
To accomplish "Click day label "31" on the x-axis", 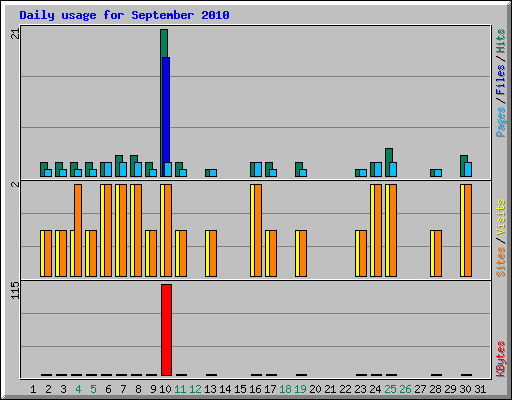I will click(x=480, y=389).
